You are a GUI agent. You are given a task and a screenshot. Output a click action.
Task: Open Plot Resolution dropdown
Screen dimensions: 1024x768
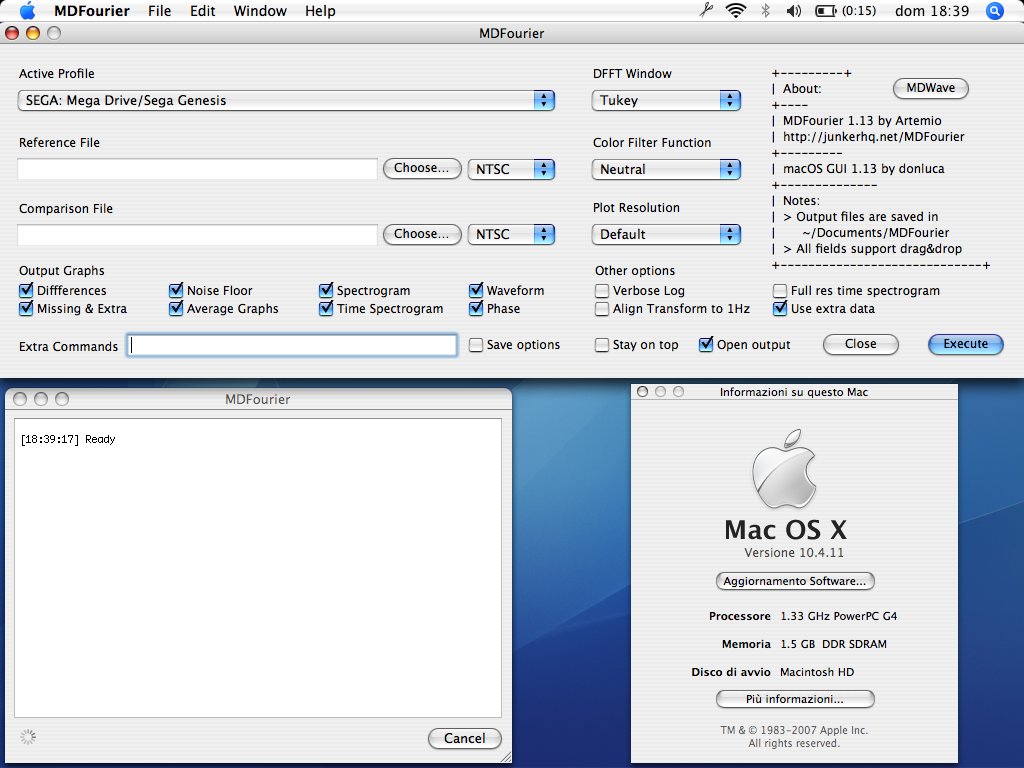666,234
